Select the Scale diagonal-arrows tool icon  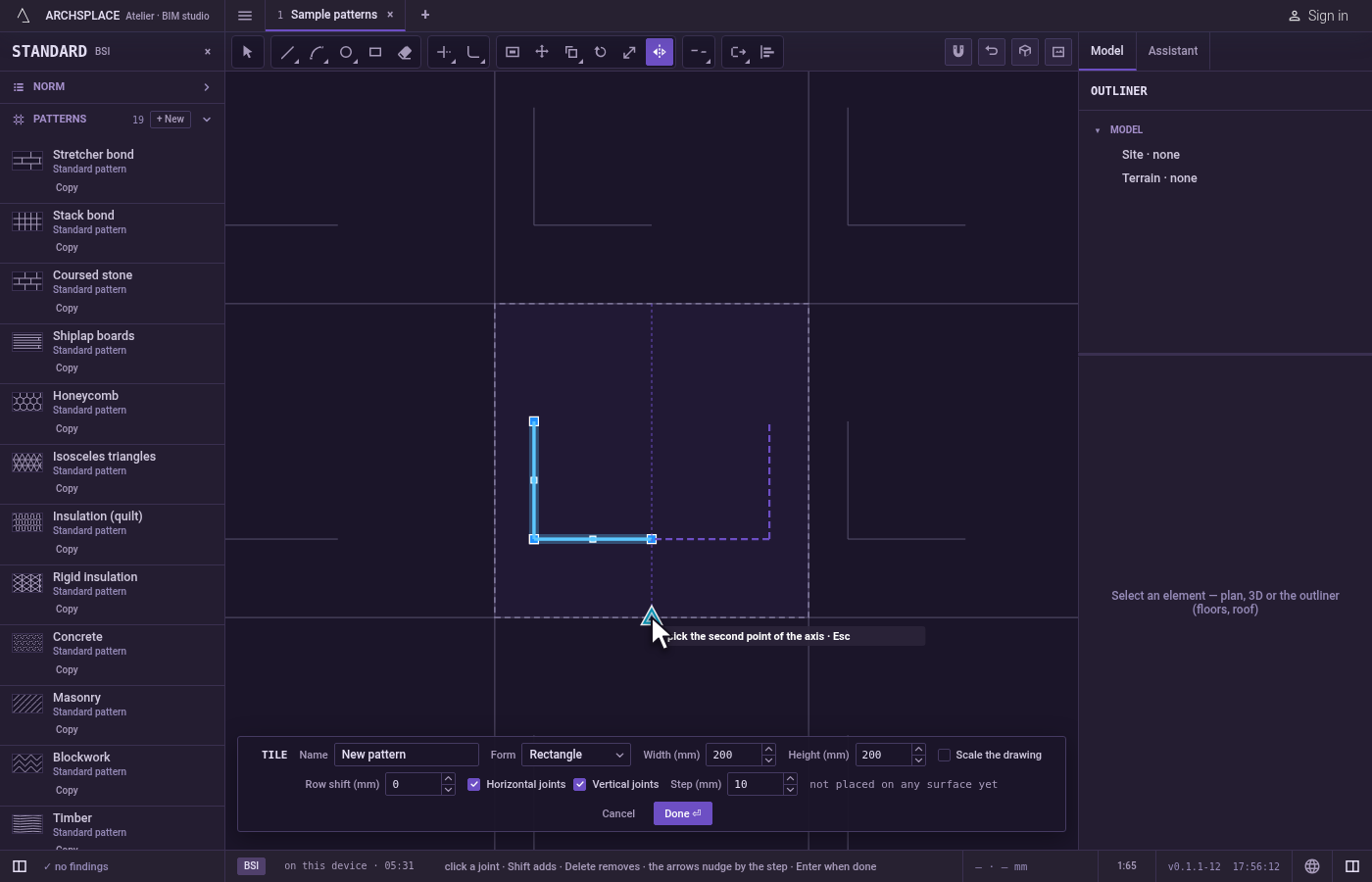[x=630, y=52]
